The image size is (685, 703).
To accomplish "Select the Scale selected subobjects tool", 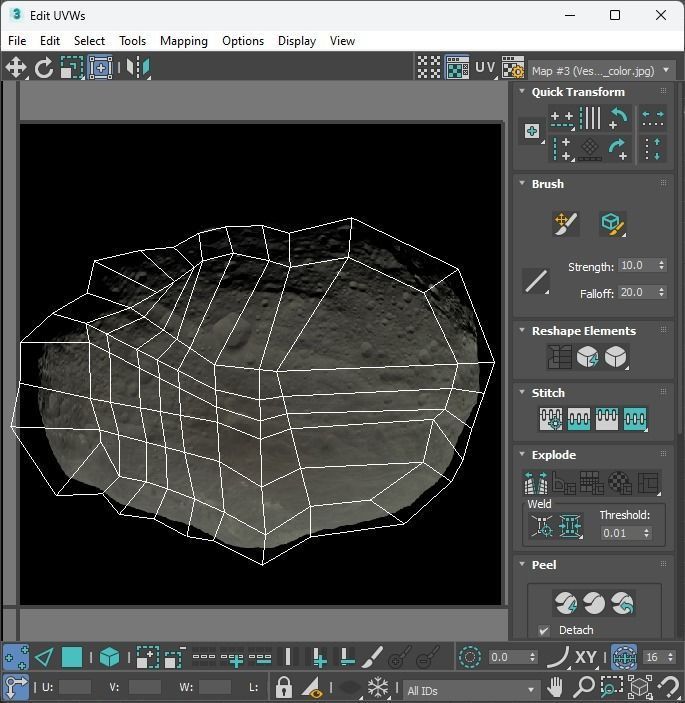I will point(72,68).
